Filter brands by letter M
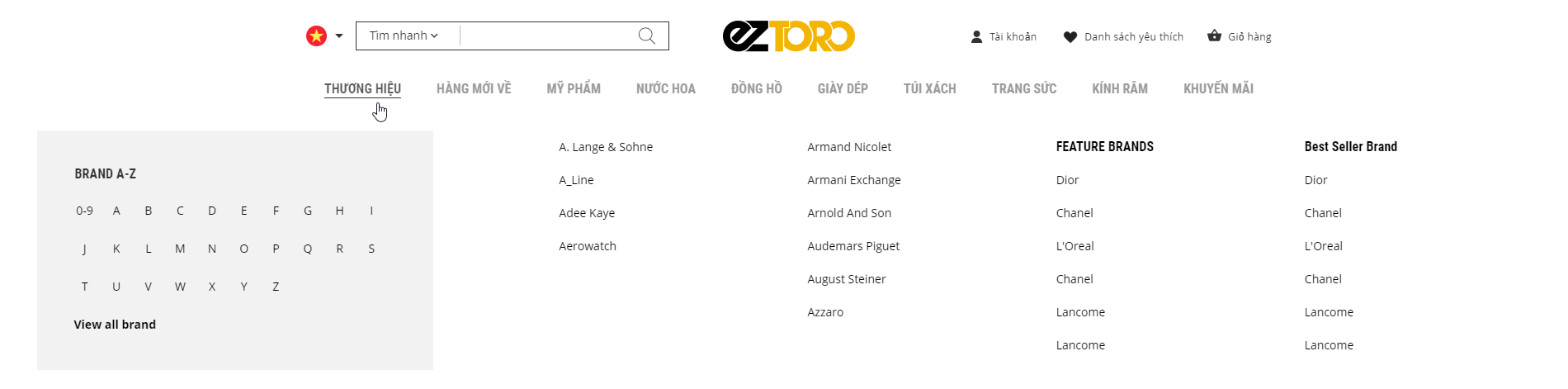Image resolution: width=1568 pixels, height=389 pixels. (x=180, y=249)
